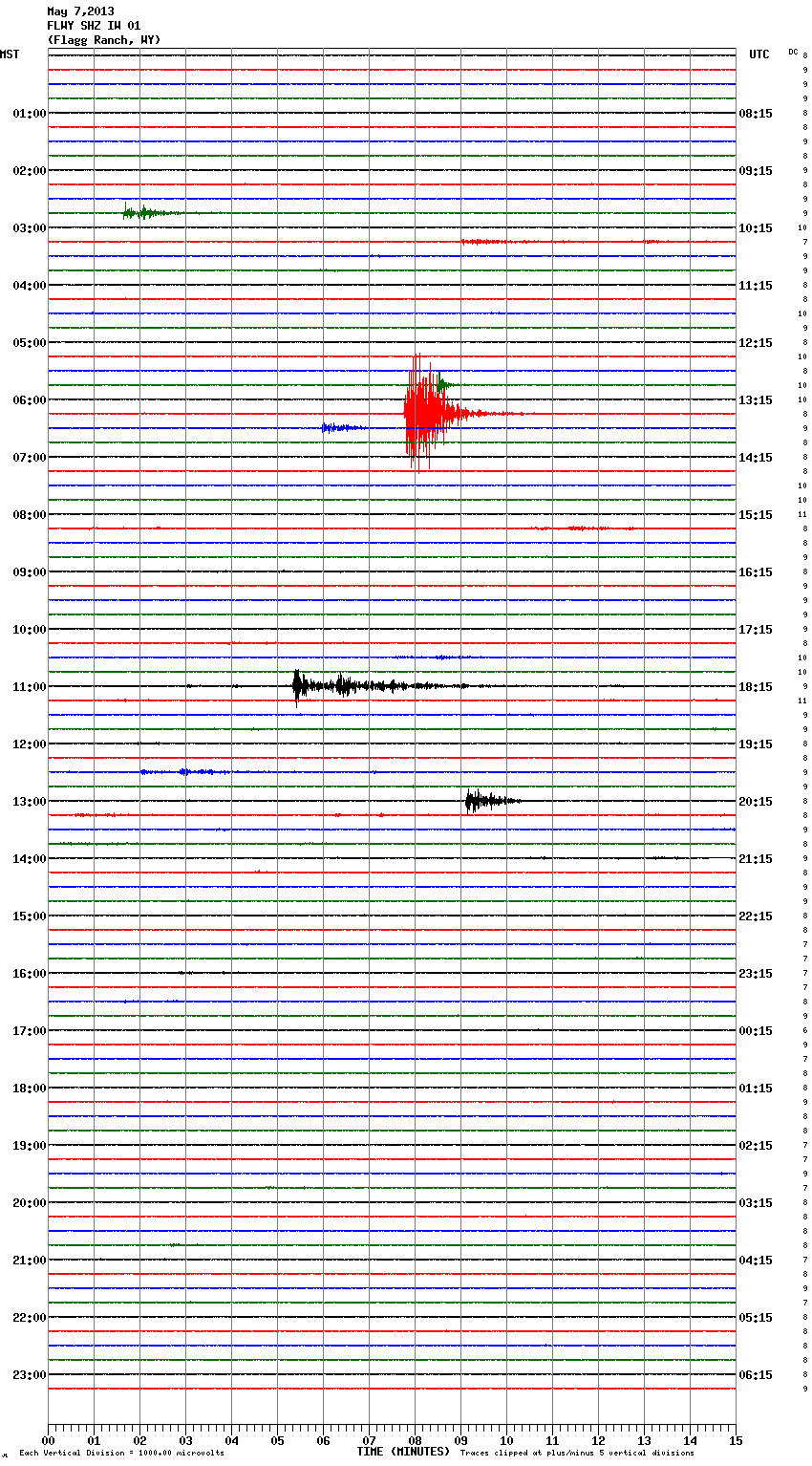The width and height of the screenshot is (812, 1466).
Task: Select the 19:00 MST time label
Action: 29,1146
